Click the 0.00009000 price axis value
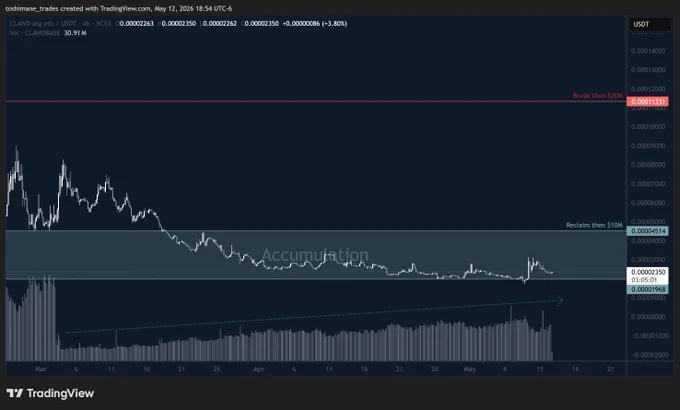 648,146
